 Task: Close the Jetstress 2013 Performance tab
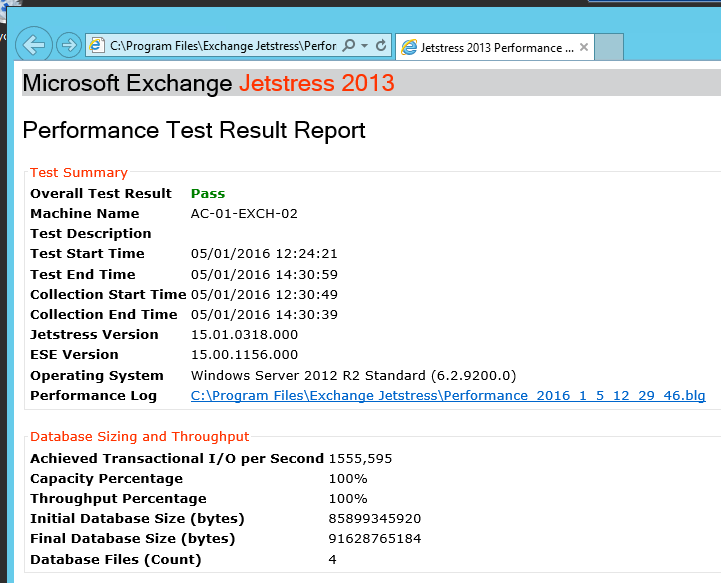click(x=584, y=47)
